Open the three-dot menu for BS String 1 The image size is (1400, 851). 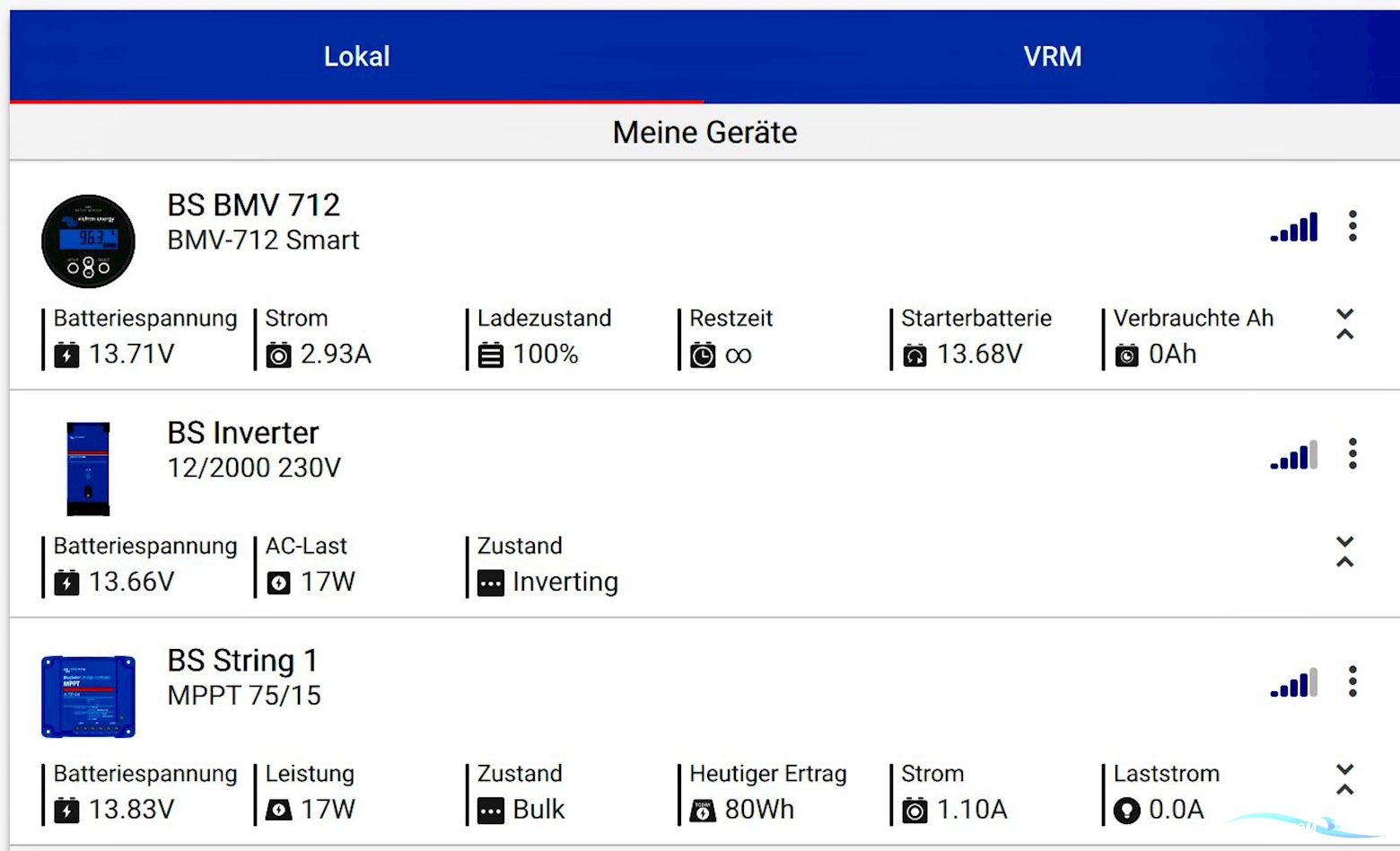click(x=1352, y=682)
